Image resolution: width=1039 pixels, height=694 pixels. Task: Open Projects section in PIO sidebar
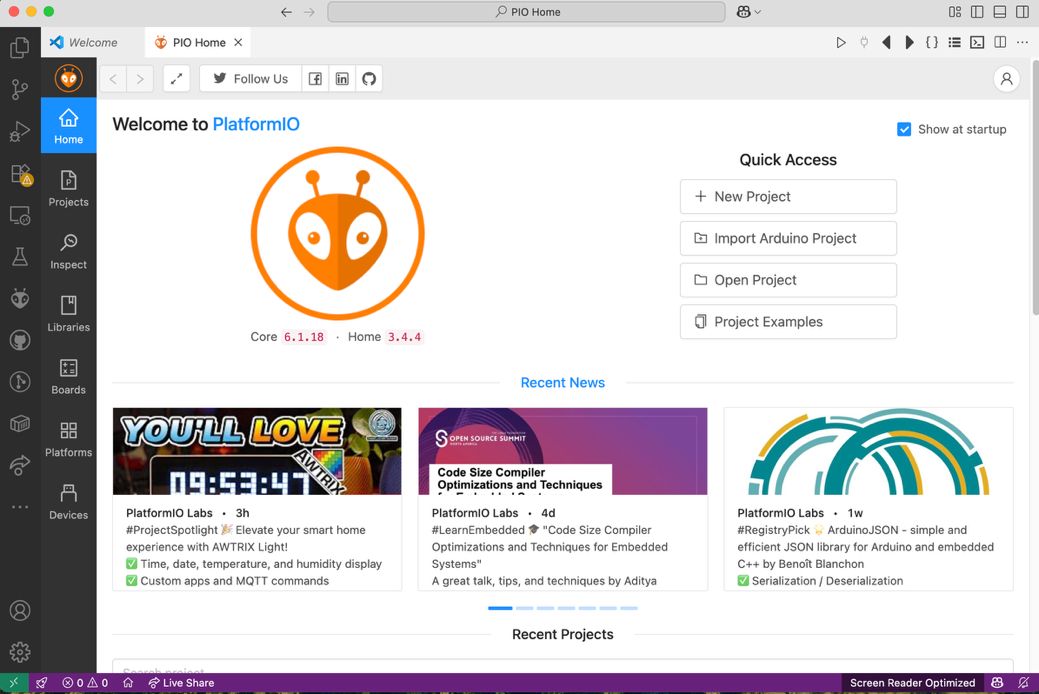[68, 189]
